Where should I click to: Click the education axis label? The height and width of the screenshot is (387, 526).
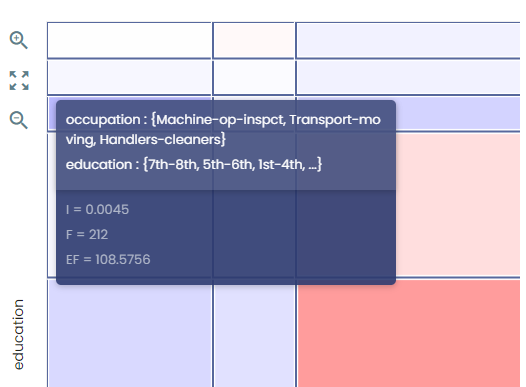pos(18,334)
